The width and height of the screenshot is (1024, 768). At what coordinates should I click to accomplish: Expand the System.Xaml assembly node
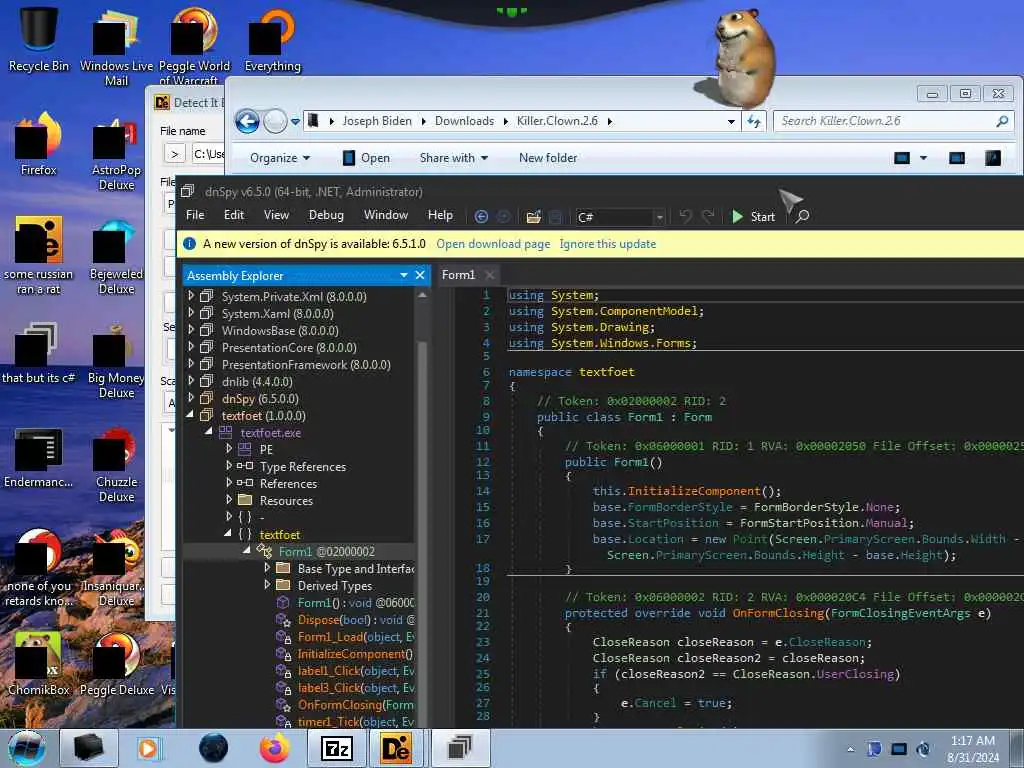tap(191, 313)
